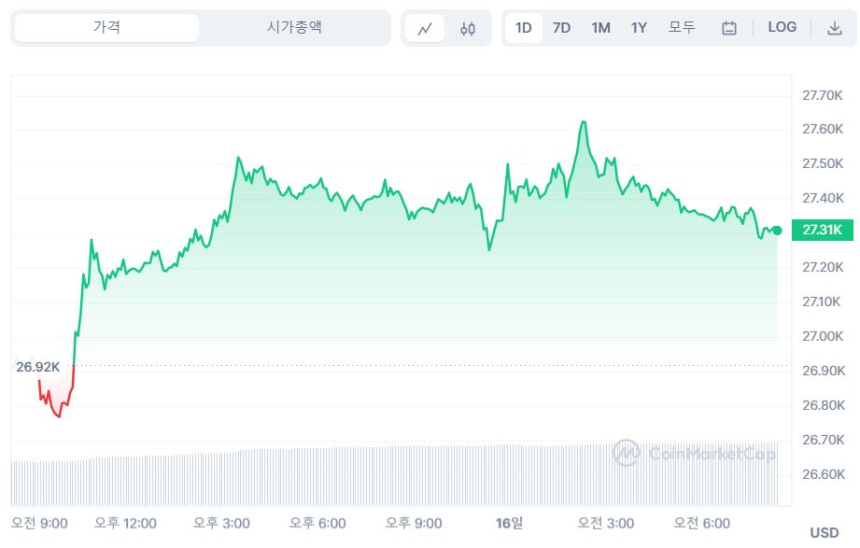Click the download chart icon
Screen dimensions: 860x548
834,28
